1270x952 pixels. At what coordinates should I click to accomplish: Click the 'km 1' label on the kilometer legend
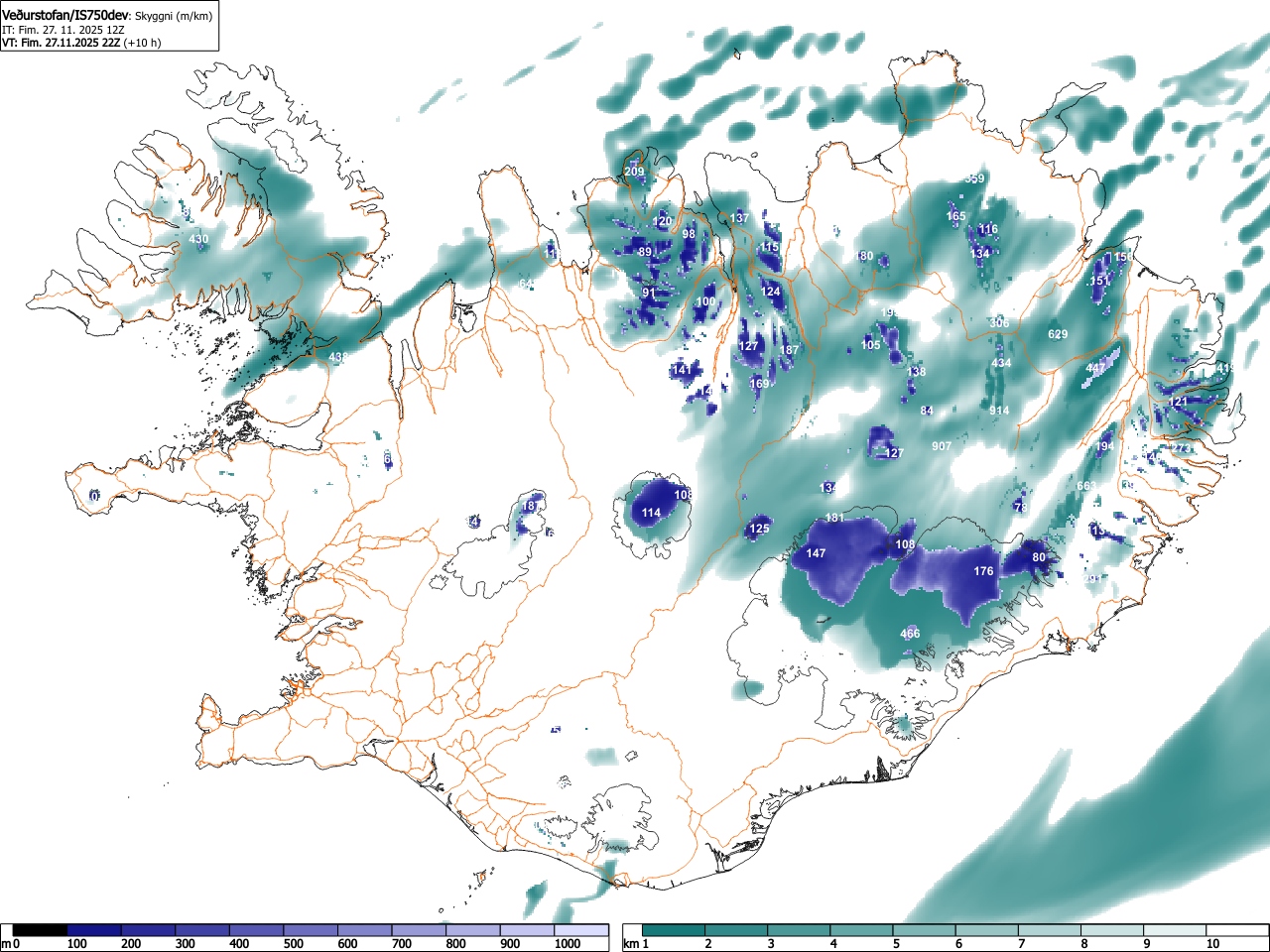(x=636, y=944)
